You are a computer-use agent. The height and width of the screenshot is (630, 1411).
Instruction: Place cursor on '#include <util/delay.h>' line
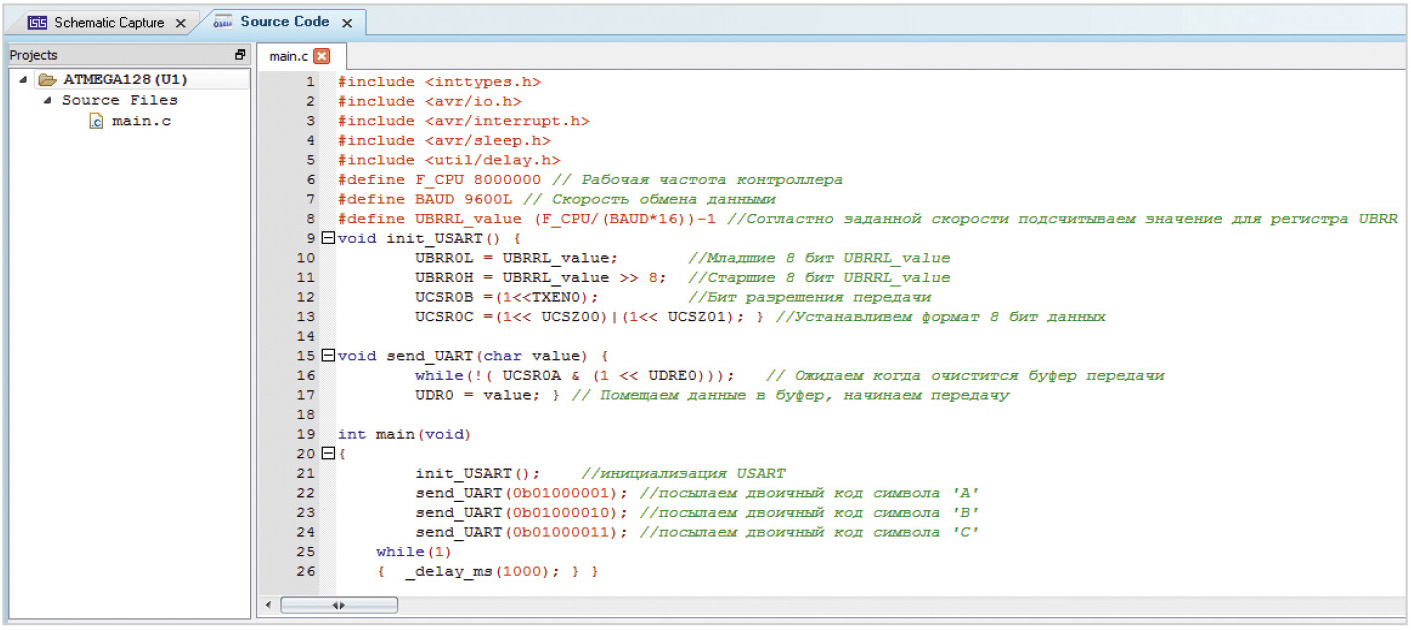[449, 160]
